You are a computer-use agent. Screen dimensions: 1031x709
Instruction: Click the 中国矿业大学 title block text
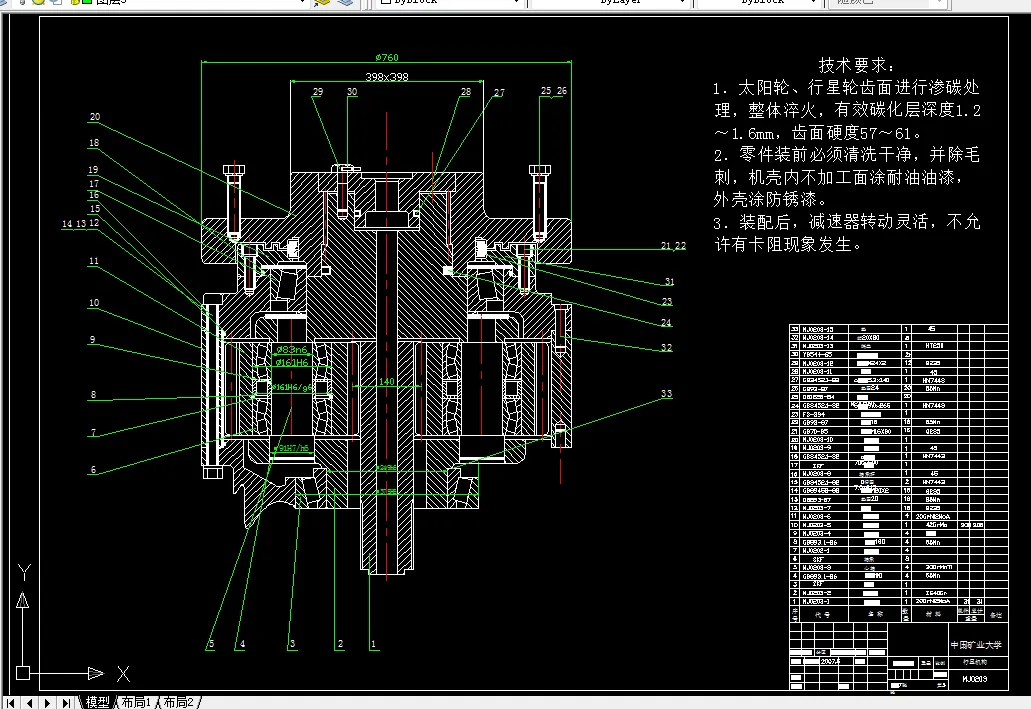976,645
